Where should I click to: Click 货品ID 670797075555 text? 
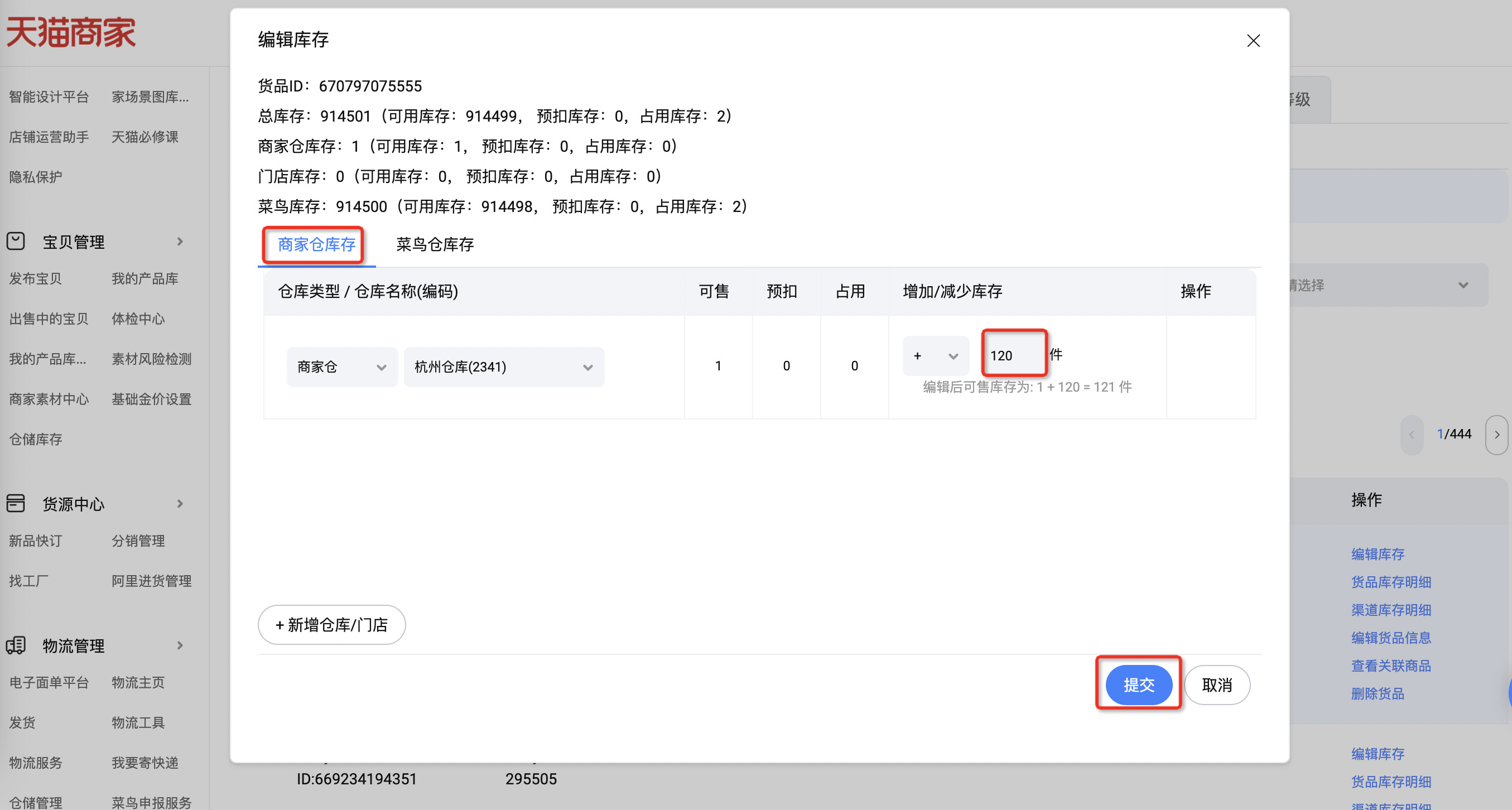pyautogui.click(x=340, y=86)
